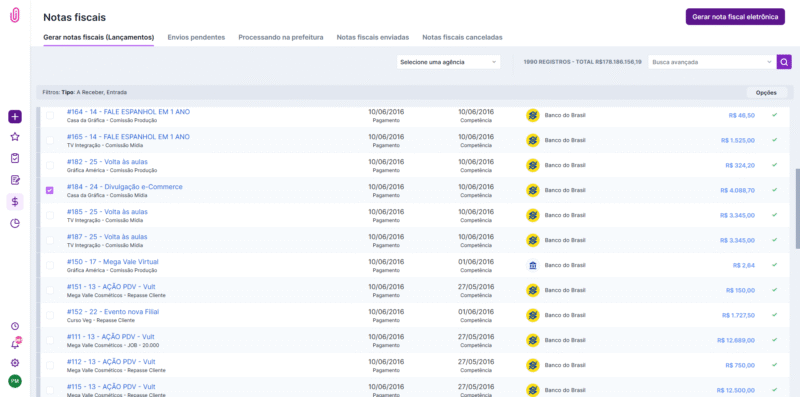Open the Selecione uma agência dropdown

pyautogui.click(x=448, y=62)
